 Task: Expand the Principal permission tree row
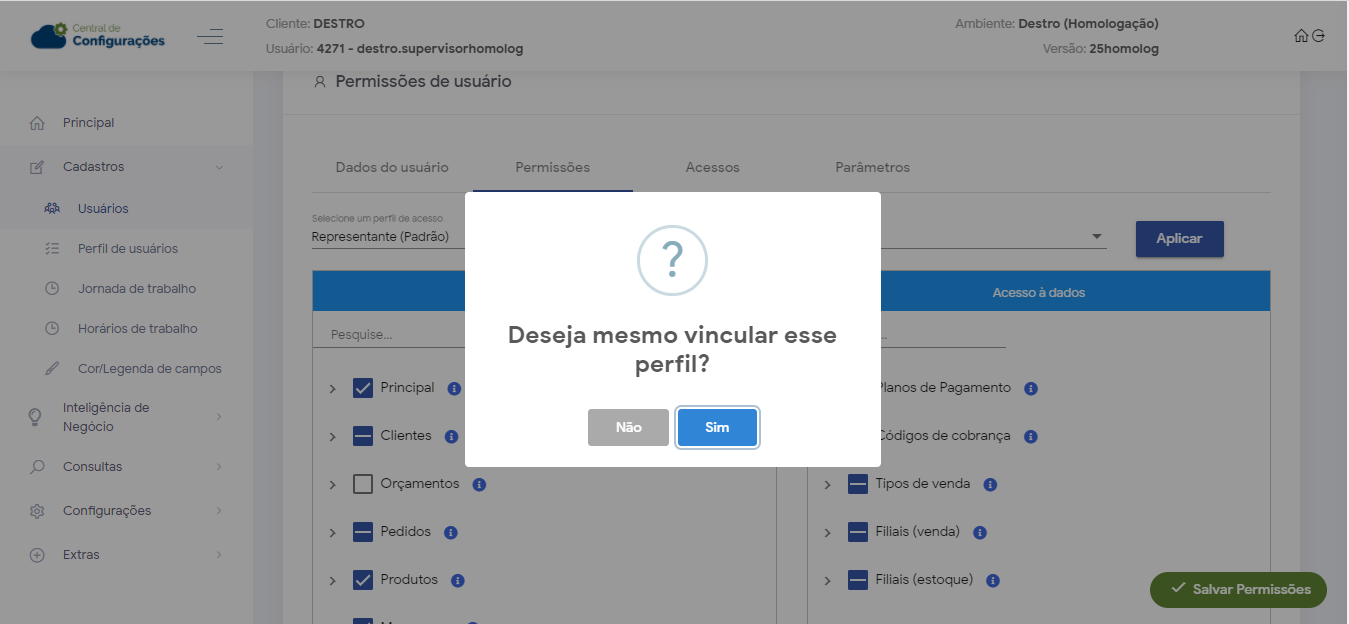point(333,388)
